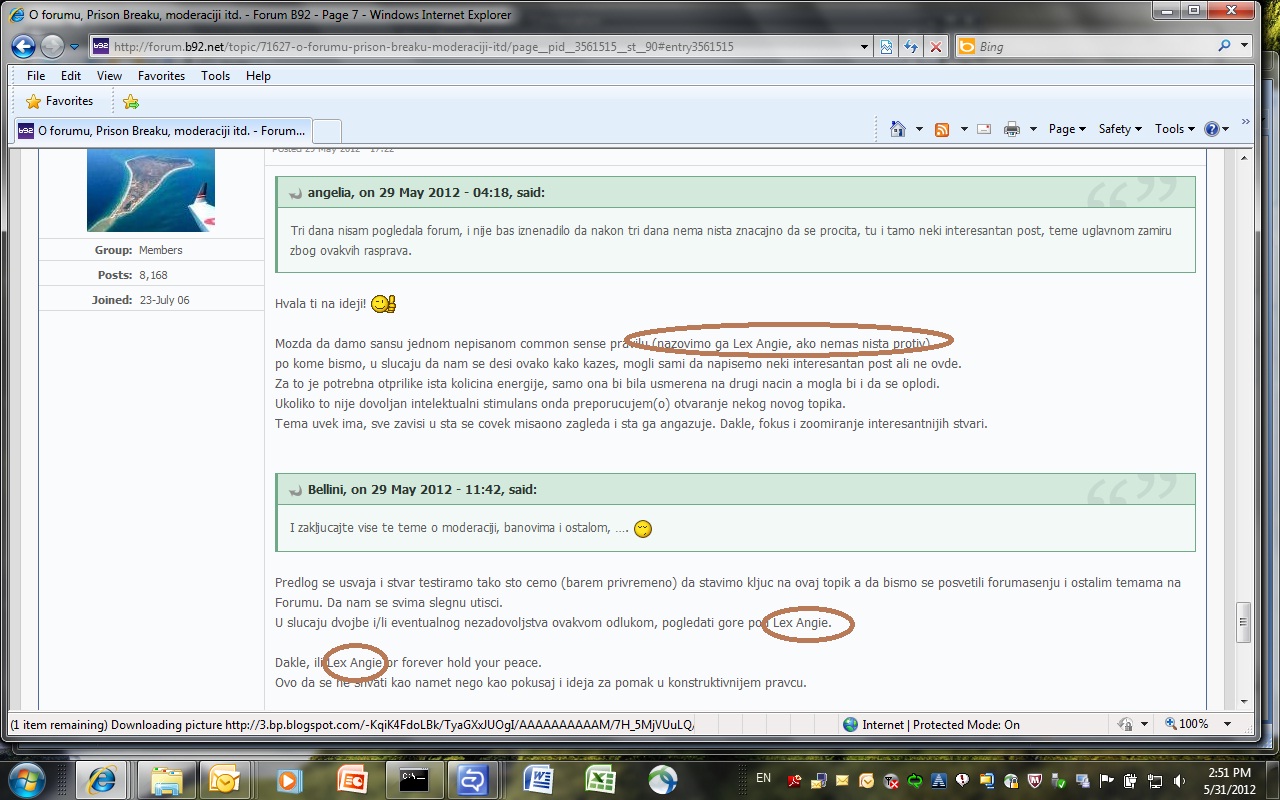Click the thumbs-up smiley after 'Hvala ti na ideji!'
The image size is (1280, 800).
coord(383,303)
